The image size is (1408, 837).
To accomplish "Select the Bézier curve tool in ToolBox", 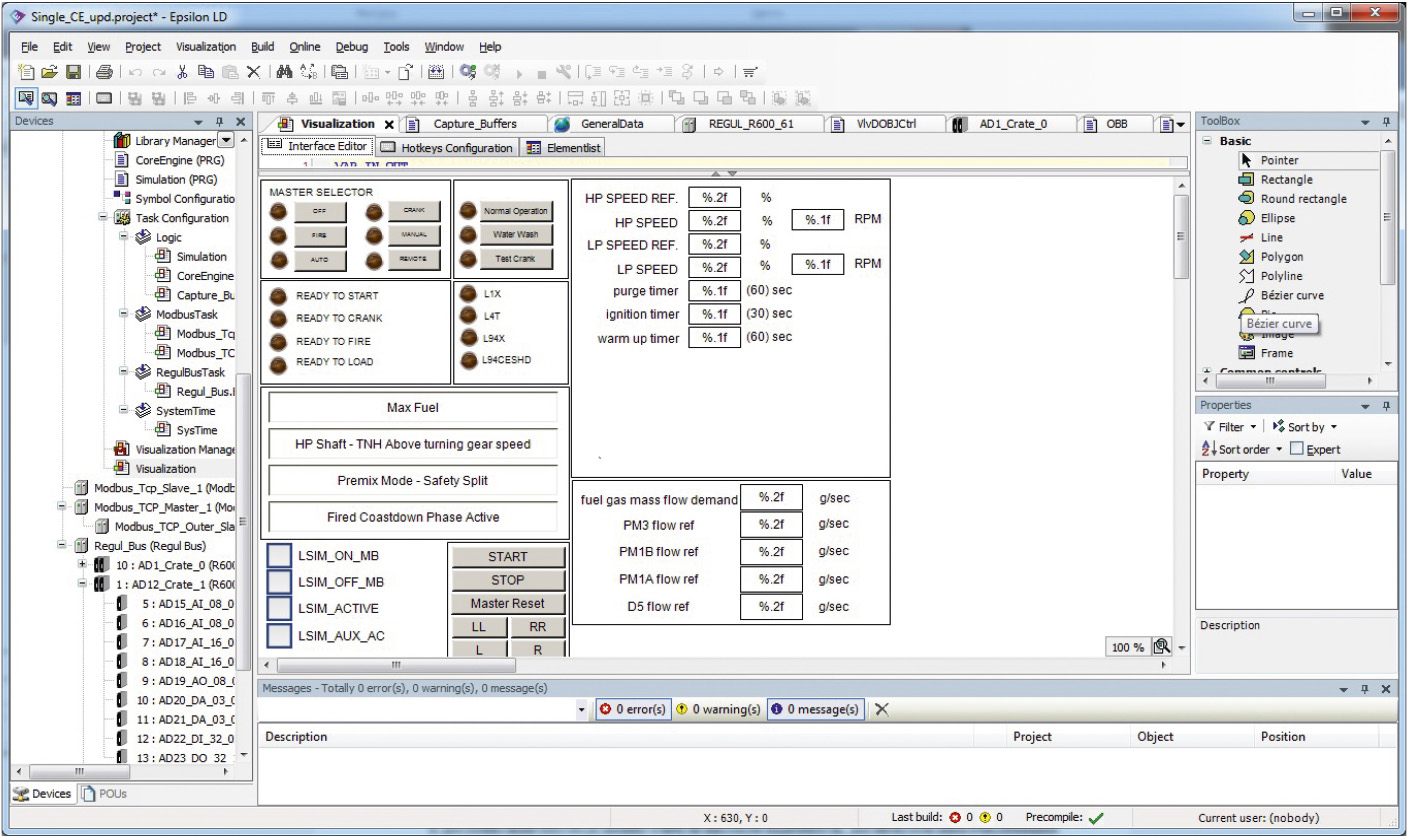I will pyautogui.click(x=1292, y=295).
